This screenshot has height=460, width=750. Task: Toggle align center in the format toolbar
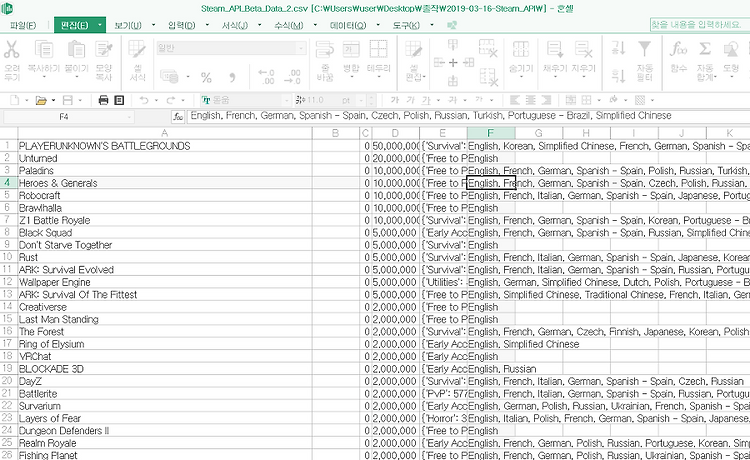click(530, 100)
